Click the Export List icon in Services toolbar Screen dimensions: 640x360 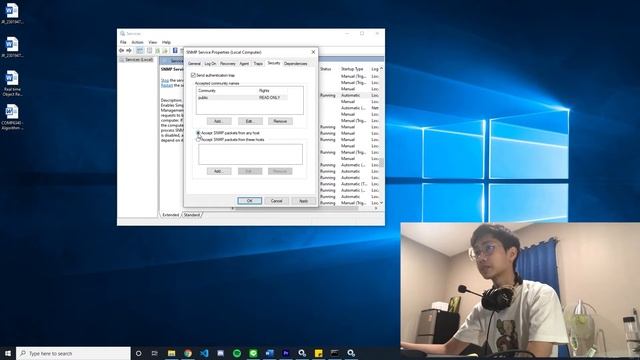coord(165,51)
